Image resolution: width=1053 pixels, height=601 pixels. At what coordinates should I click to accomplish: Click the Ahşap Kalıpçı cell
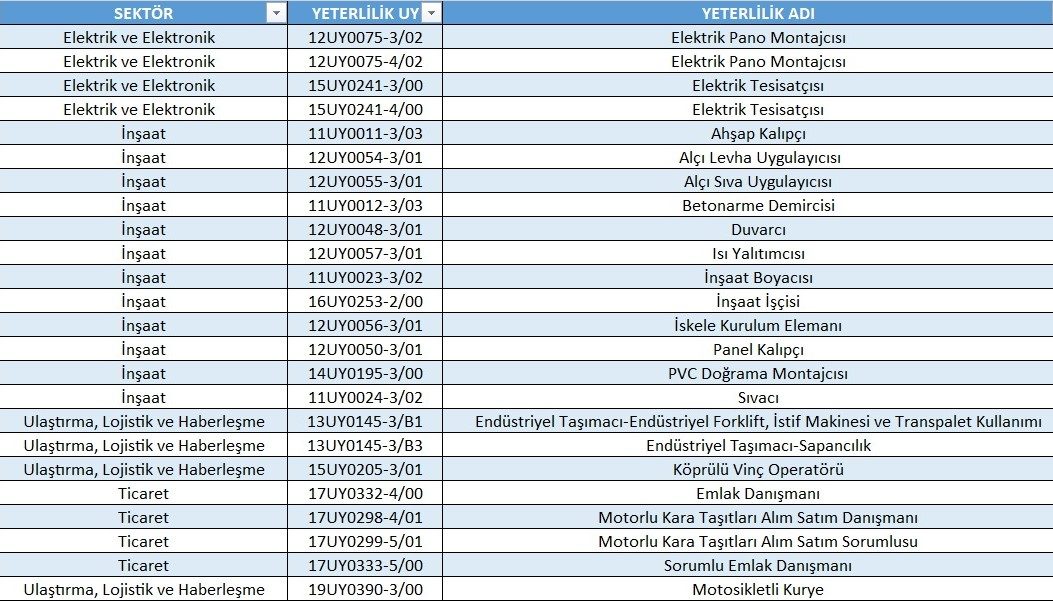pos(757,134)
